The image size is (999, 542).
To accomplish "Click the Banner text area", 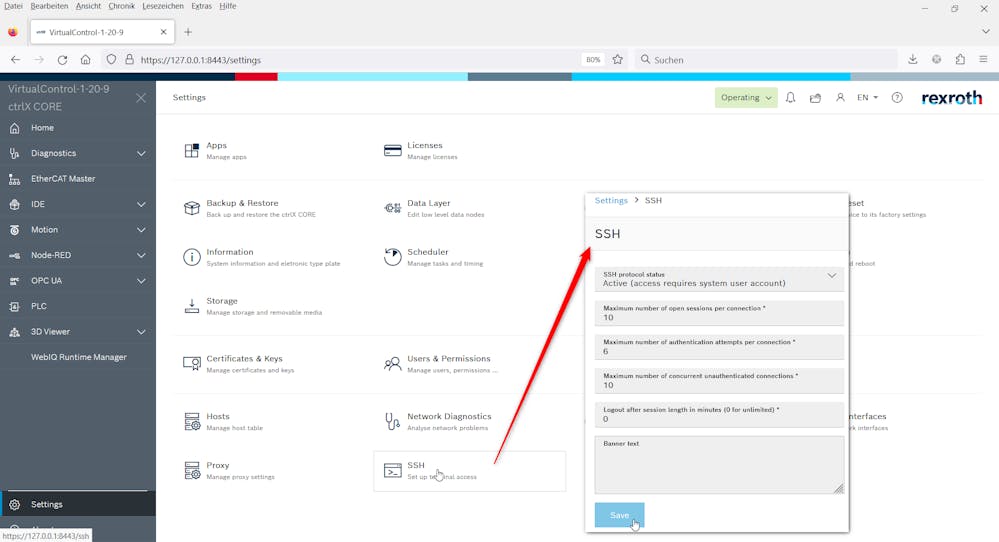I will click(719, 465).
